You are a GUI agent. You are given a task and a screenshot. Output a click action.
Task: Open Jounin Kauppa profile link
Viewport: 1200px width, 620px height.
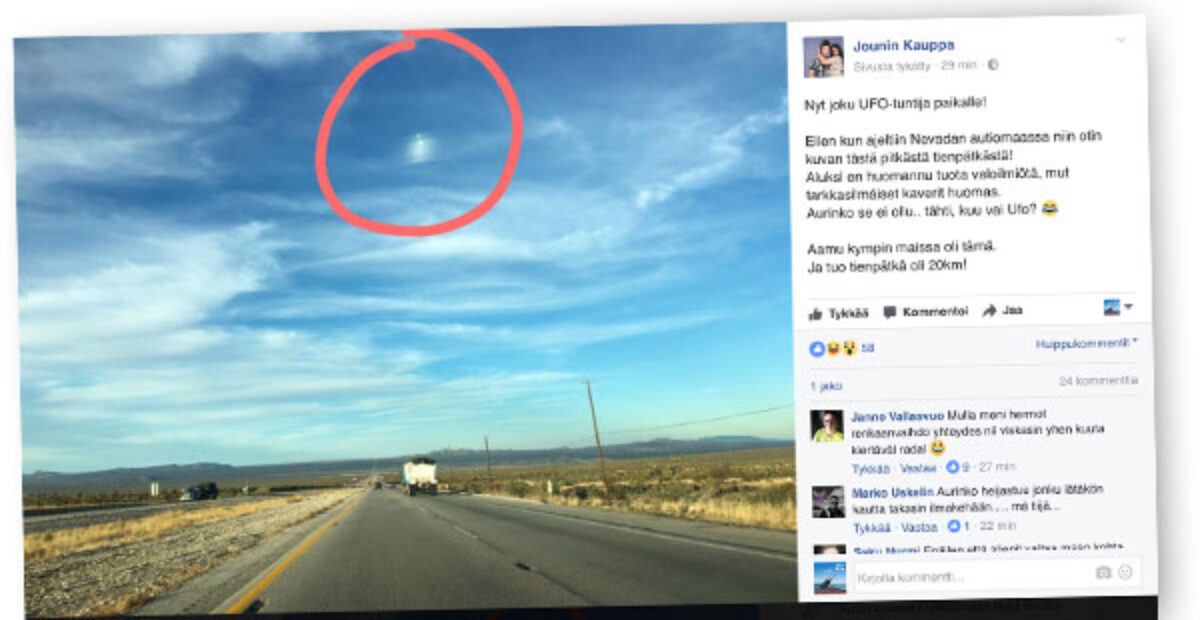point(903,46)
